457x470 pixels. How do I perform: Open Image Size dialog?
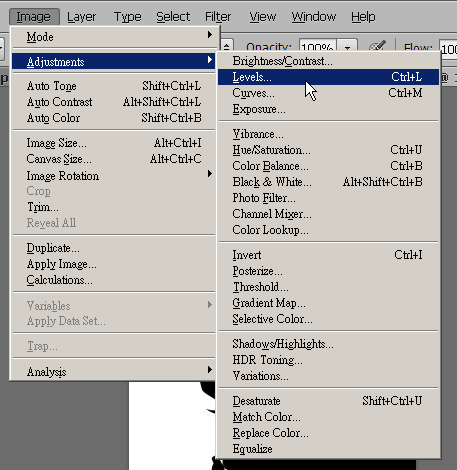point(114,143)
